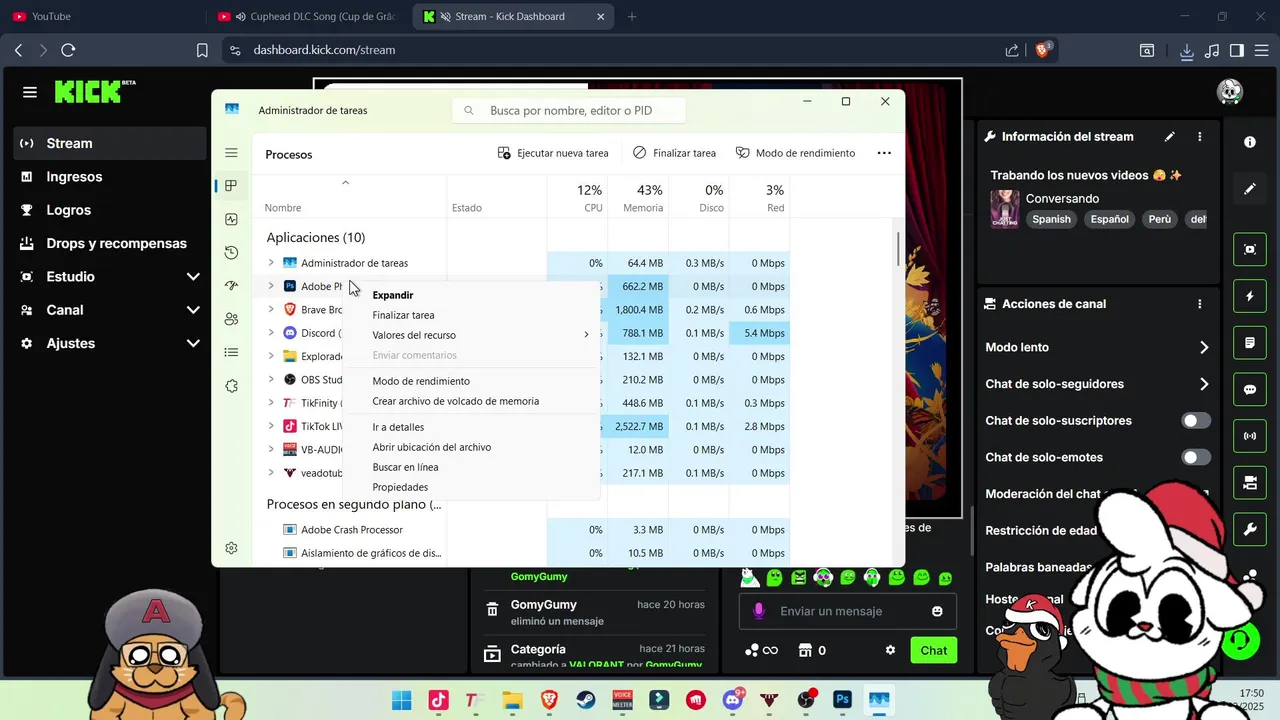Expand Administrador de tareas process row
The width and height of the screenshot is (1280, 720).
tap(270, 263)
